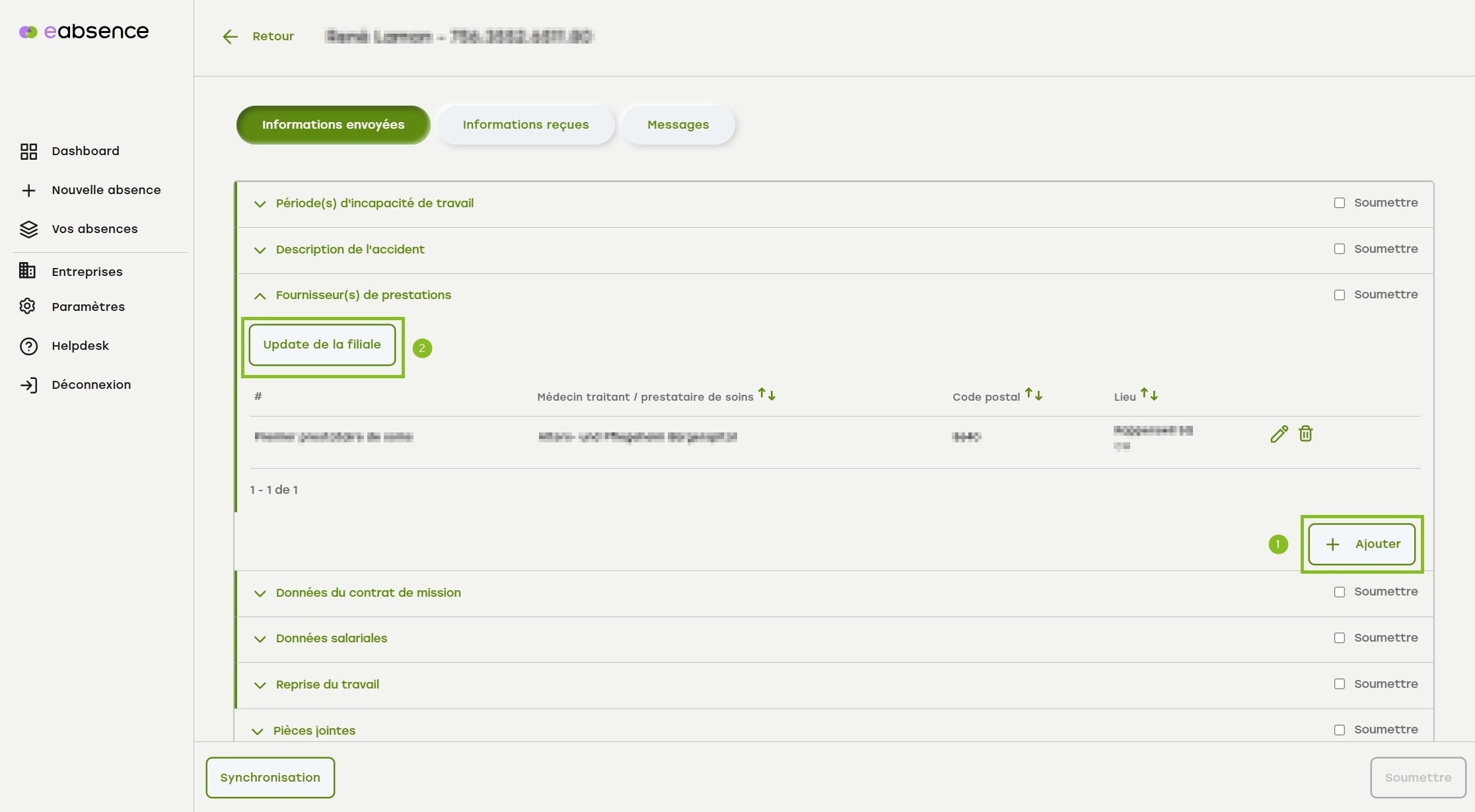Enable Soumettre checkbox for Données salariales
This screenshot has height=812, width=1475.
tap(1339, 638)
